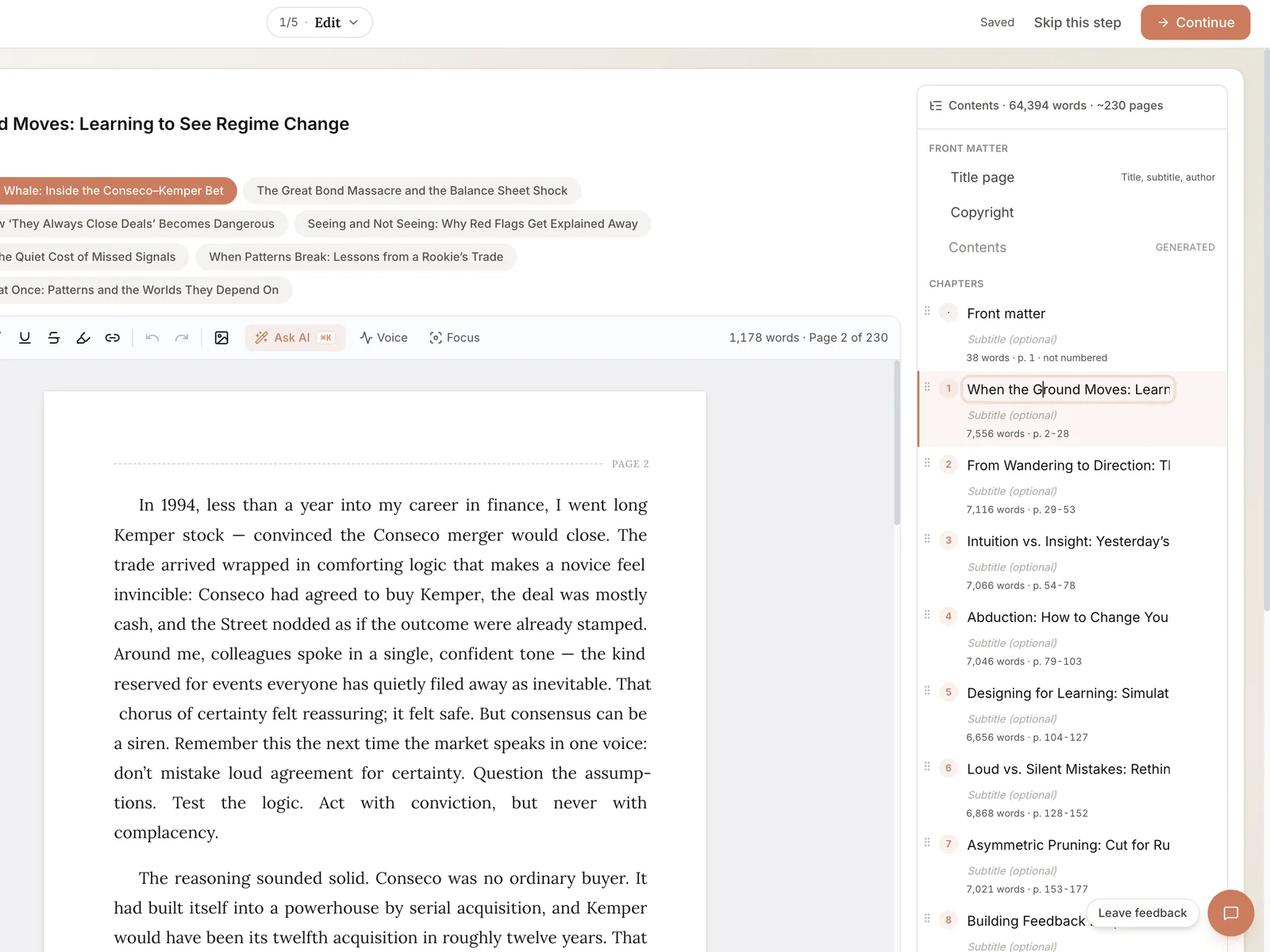This screenshot has height=952, width=1270.
Task: Undo the last edit
Action: pos(152,338)
